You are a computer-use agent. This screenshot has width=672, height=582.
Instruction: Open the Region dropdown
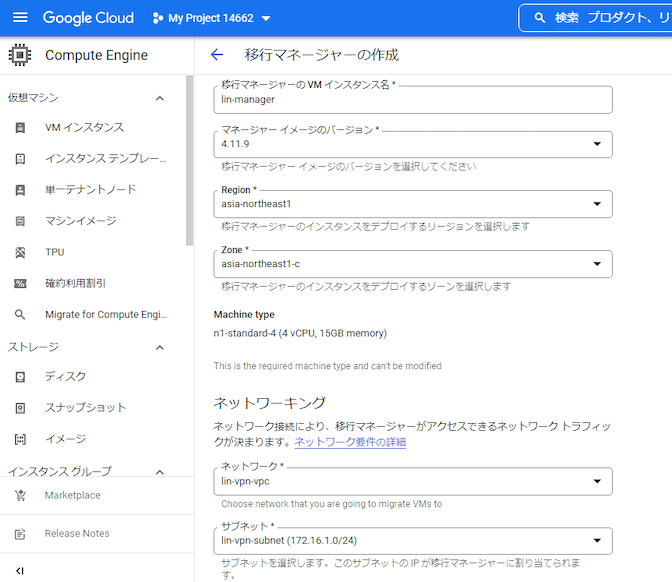(598, 204)
